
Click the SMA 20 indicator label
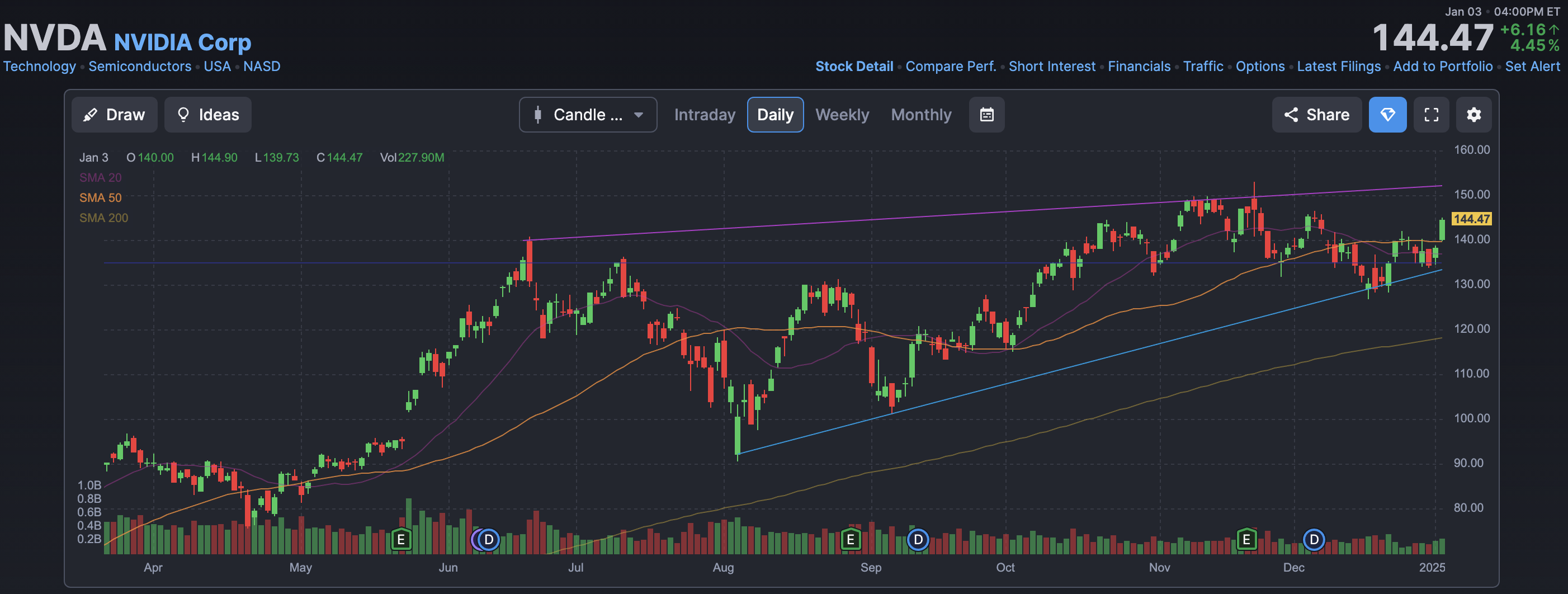(101, 178)
